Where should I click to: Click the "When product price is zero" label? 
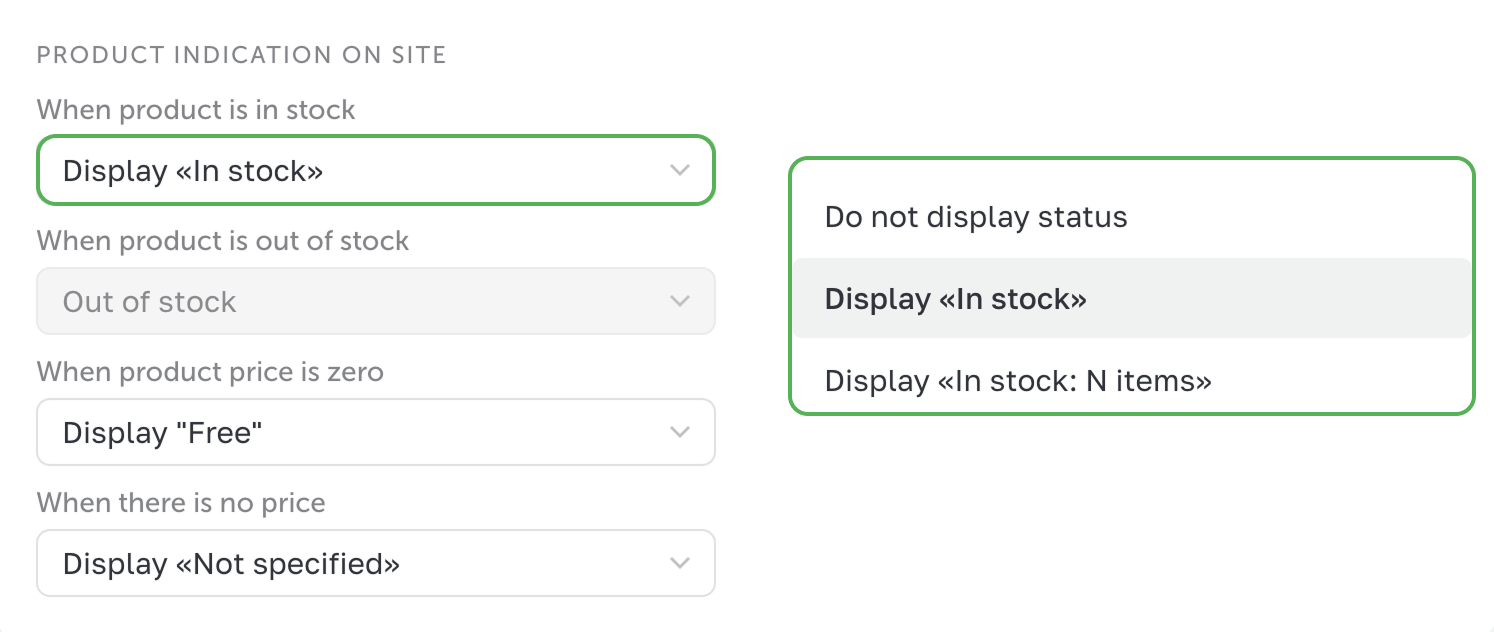tap(210, 372)
